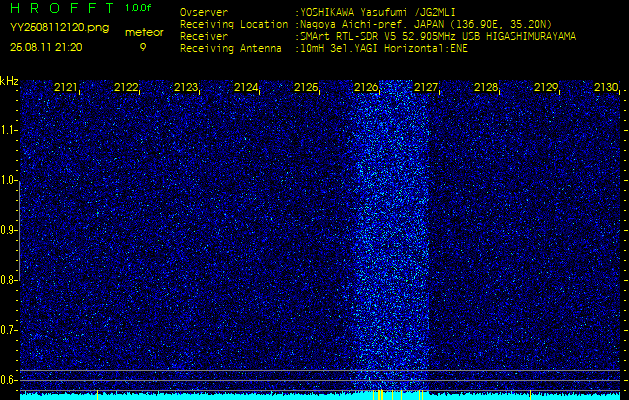Click the bright meteor echo between 2126 and 2127
Screen dimensions: 629x400
(x=392, y=235)
